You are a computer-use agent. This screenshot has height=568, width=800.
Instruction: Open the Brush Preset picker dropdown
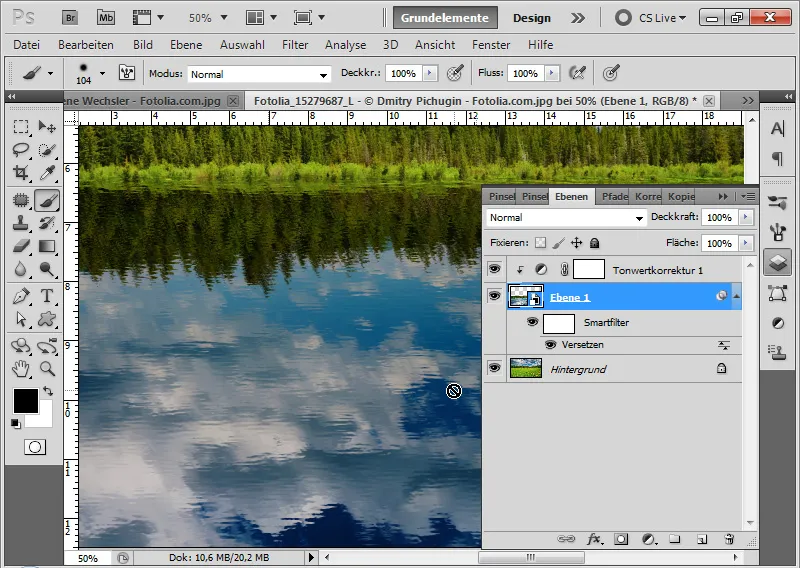point(102,73)
